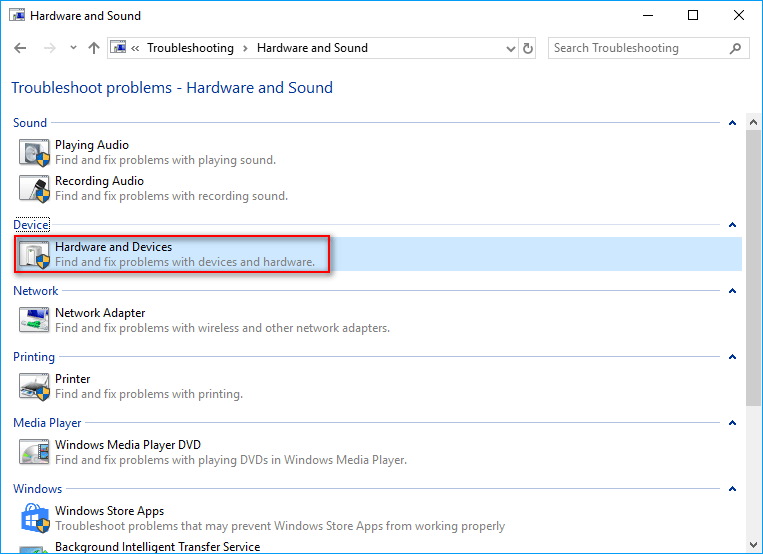Image resolution: width=763 pixels, height=554 pixels.
Task: Click the Windows Store Apps icon
Action: 34,518
